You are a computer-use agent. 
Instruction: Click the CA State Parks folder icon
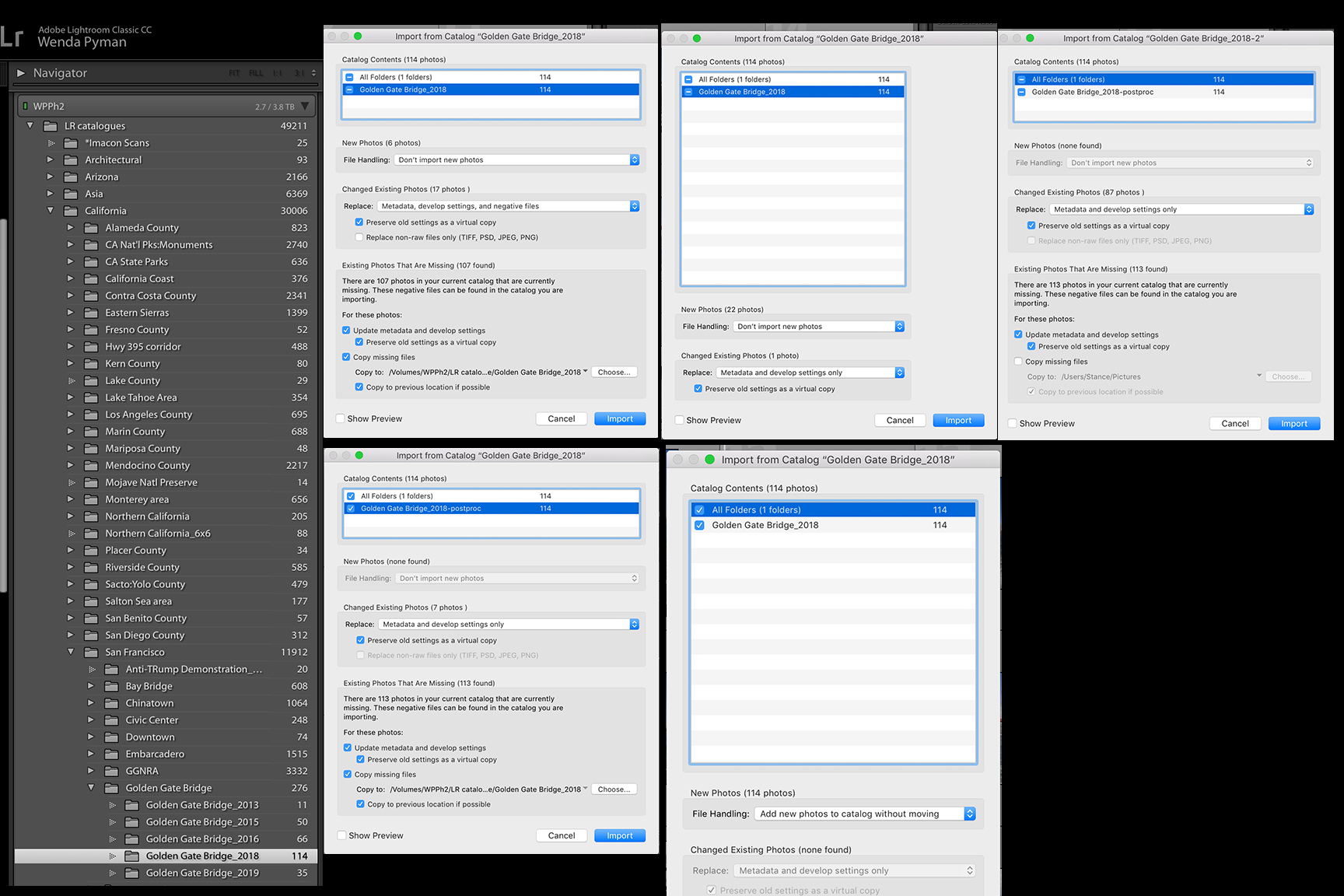tap(91, 262)
